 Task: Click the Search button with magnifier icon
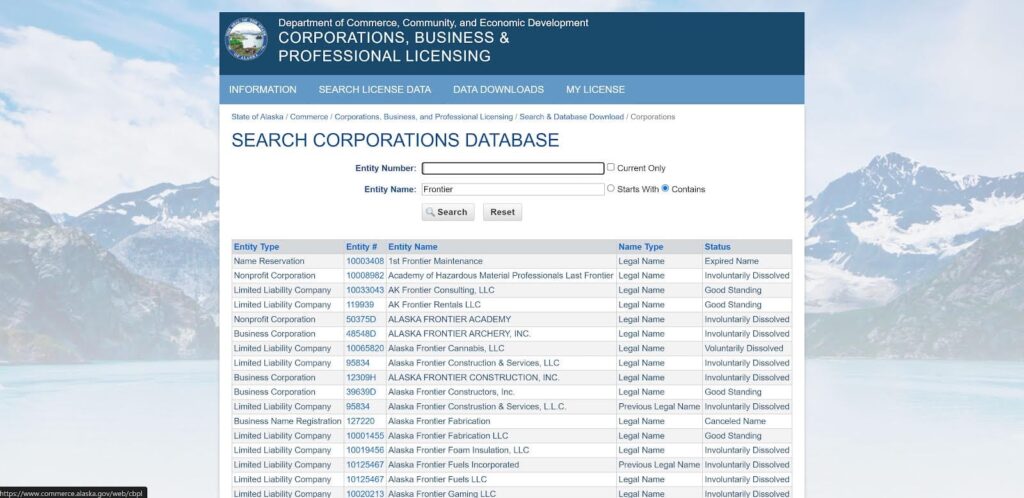click(x=446, y=212)
